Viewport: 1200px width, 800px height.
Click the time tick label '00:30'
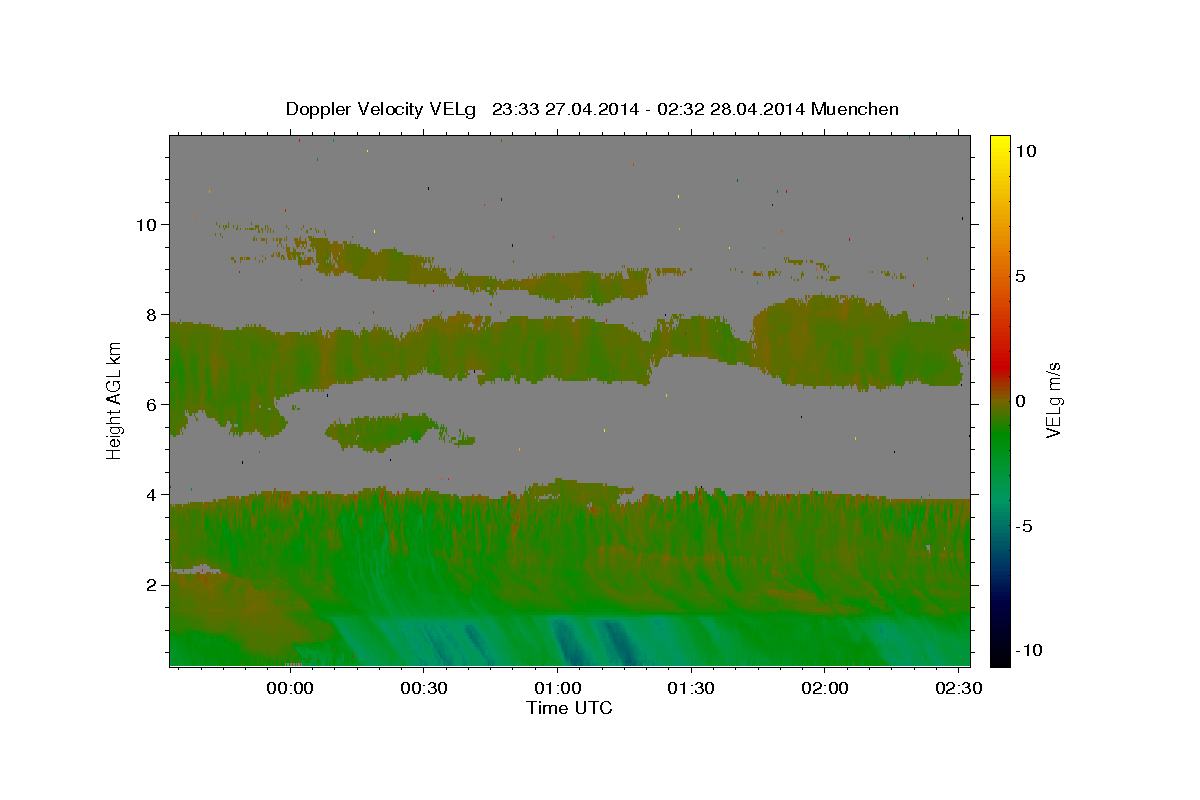[424, 689]
